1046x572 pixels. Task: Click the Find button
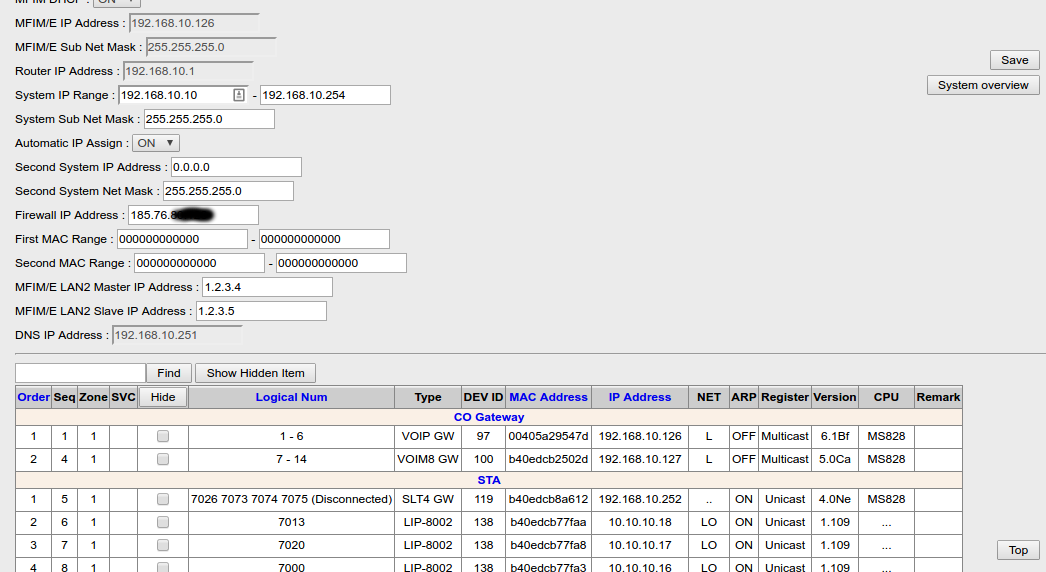pyautogui.click(x=169, y=373)
